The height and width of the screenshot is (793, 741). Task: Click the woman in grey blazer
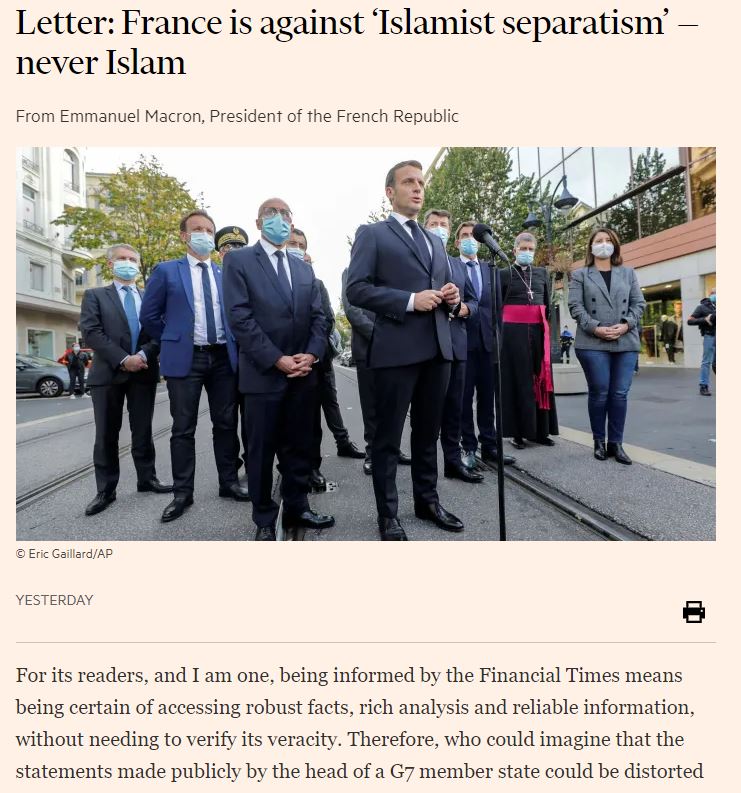click(607, 344)
